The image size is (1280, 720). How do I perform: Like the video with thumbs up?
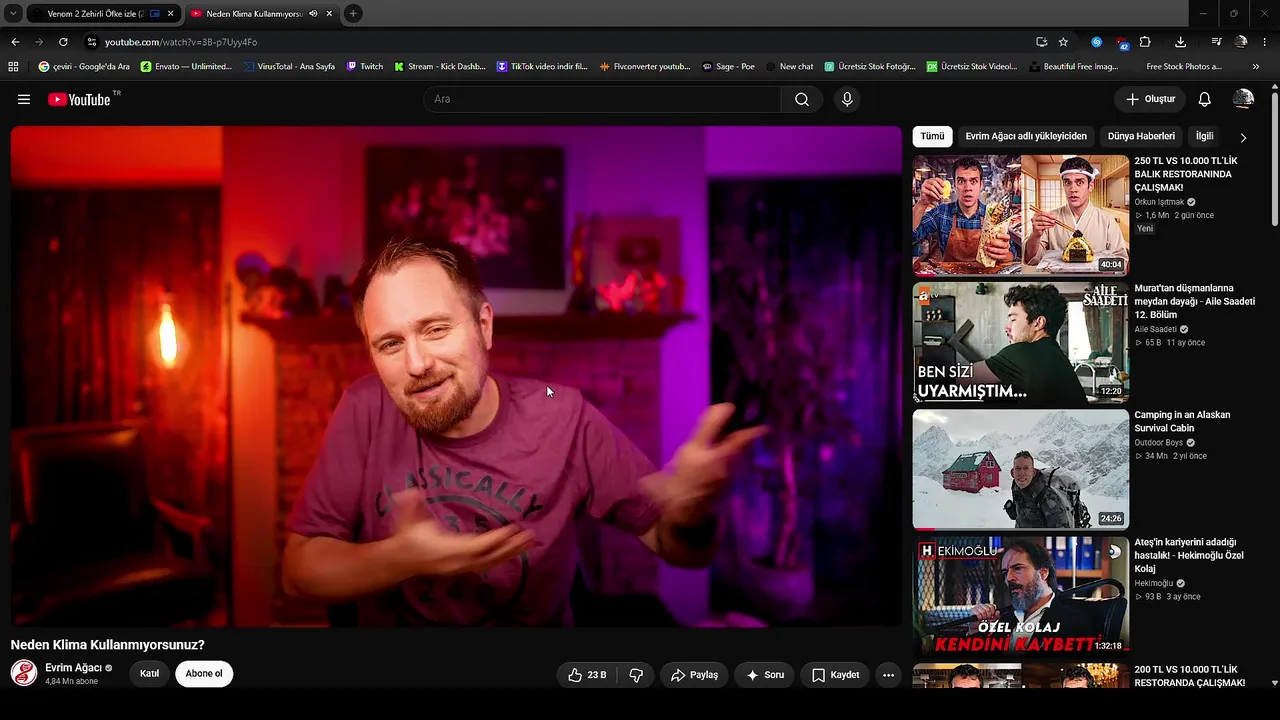tap(588, 675)
